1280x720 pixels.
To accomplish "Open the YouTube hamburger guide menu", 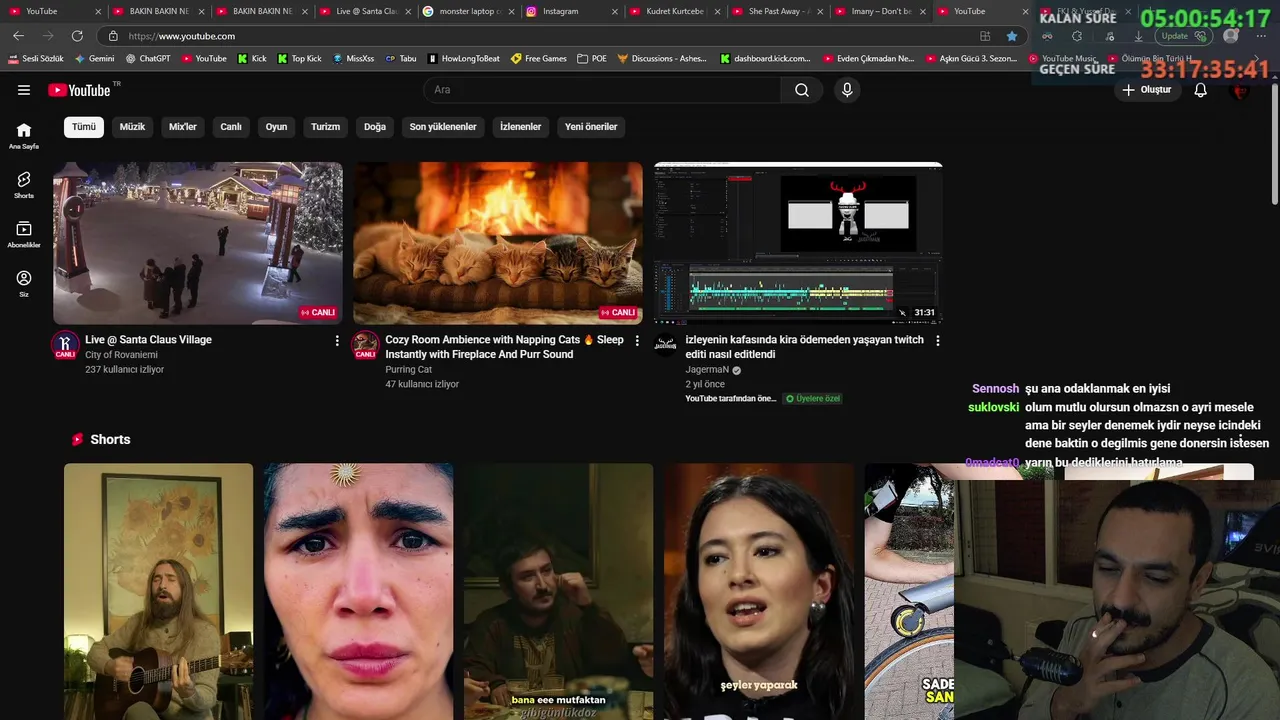I will (24, 90).
